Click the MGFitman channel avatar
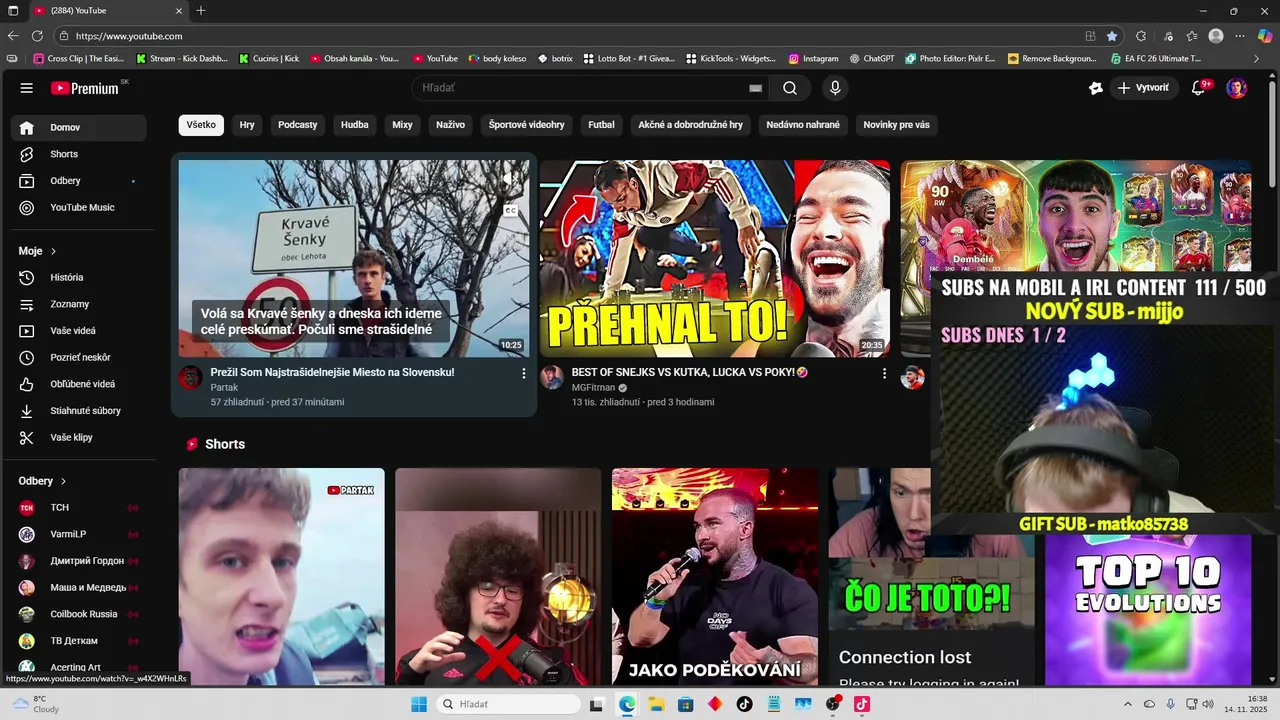 click(x=552, y=378)
